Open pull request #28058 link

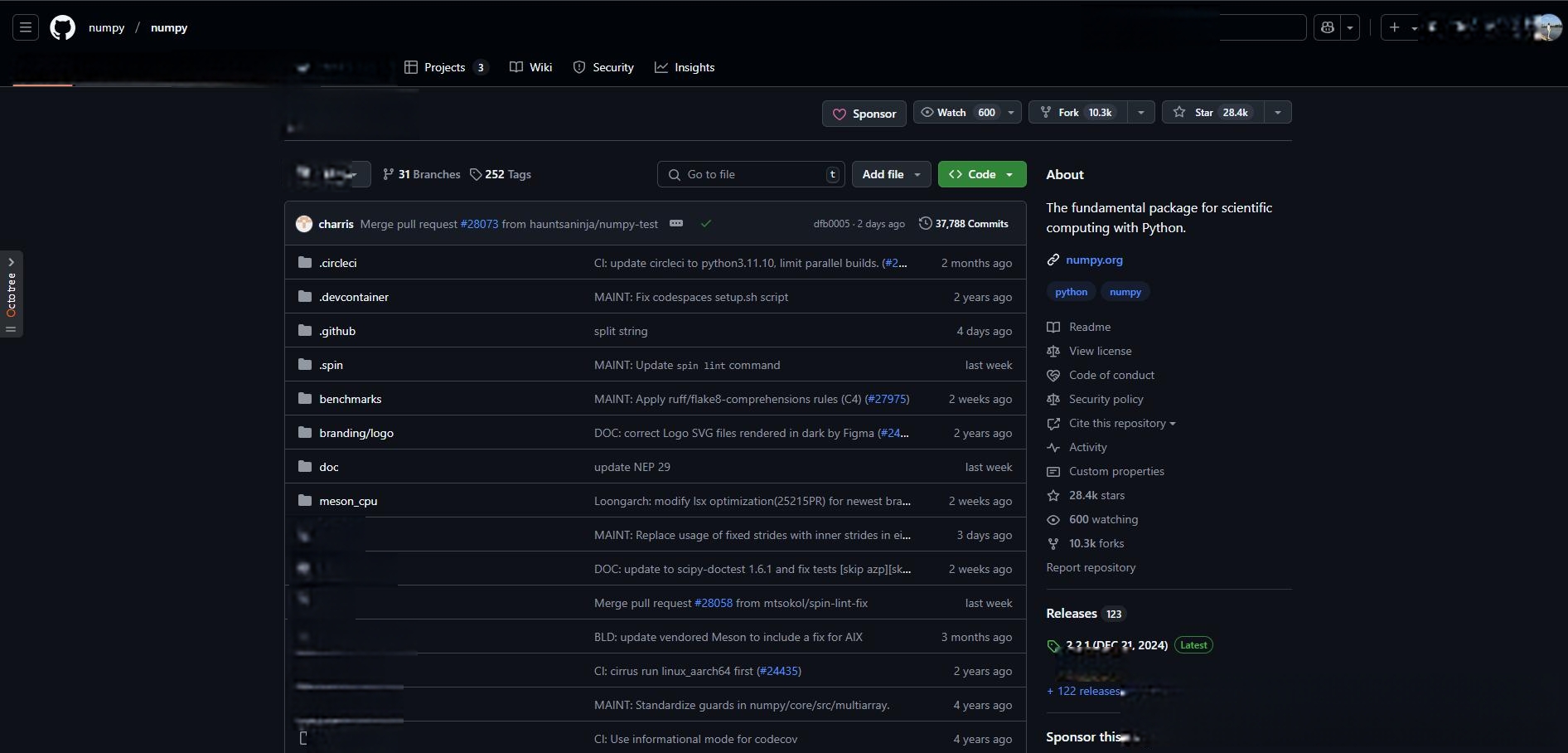click(714, 603)
